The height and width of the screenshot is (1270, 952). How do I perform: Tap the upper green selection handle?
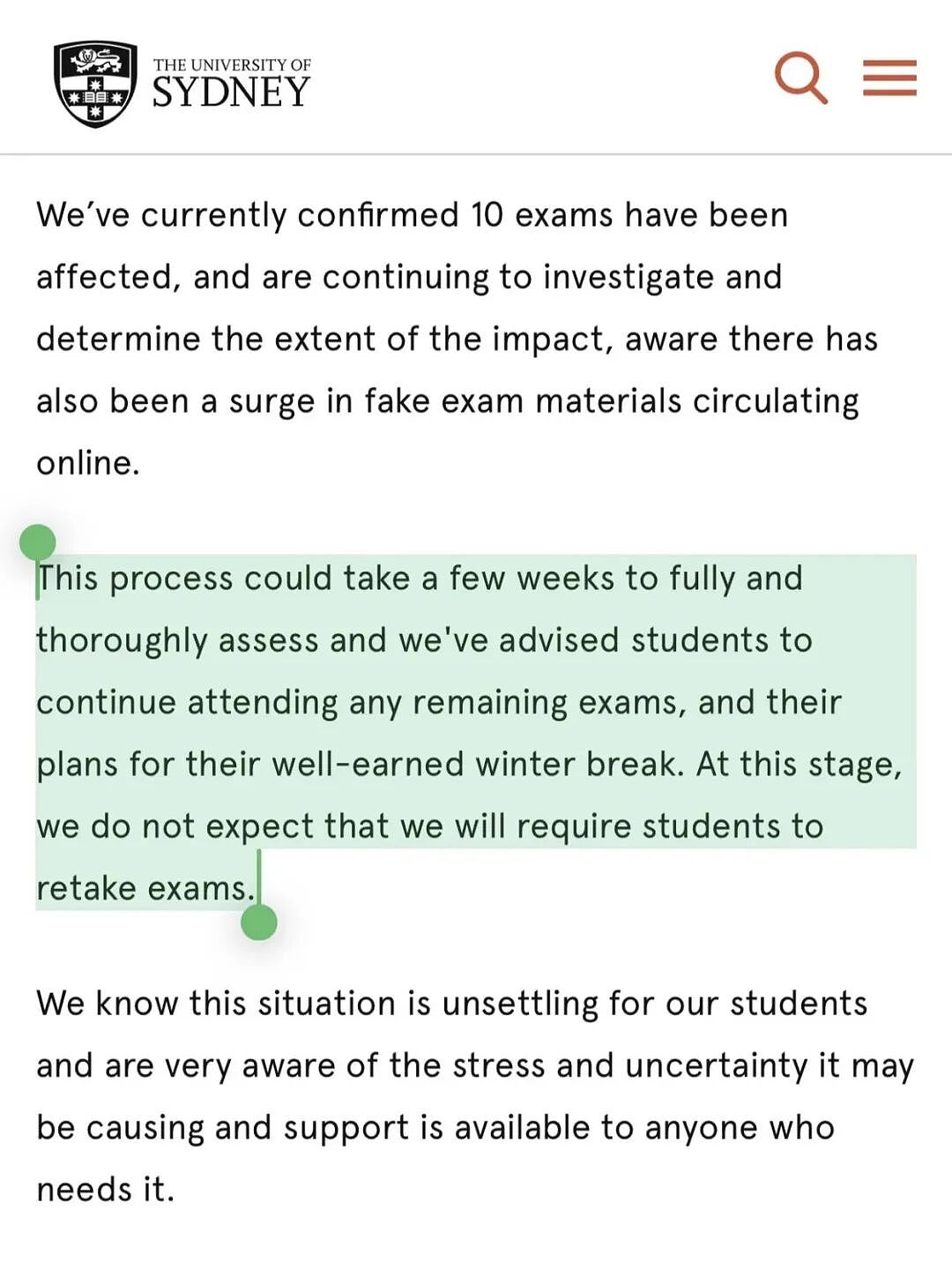37,543
